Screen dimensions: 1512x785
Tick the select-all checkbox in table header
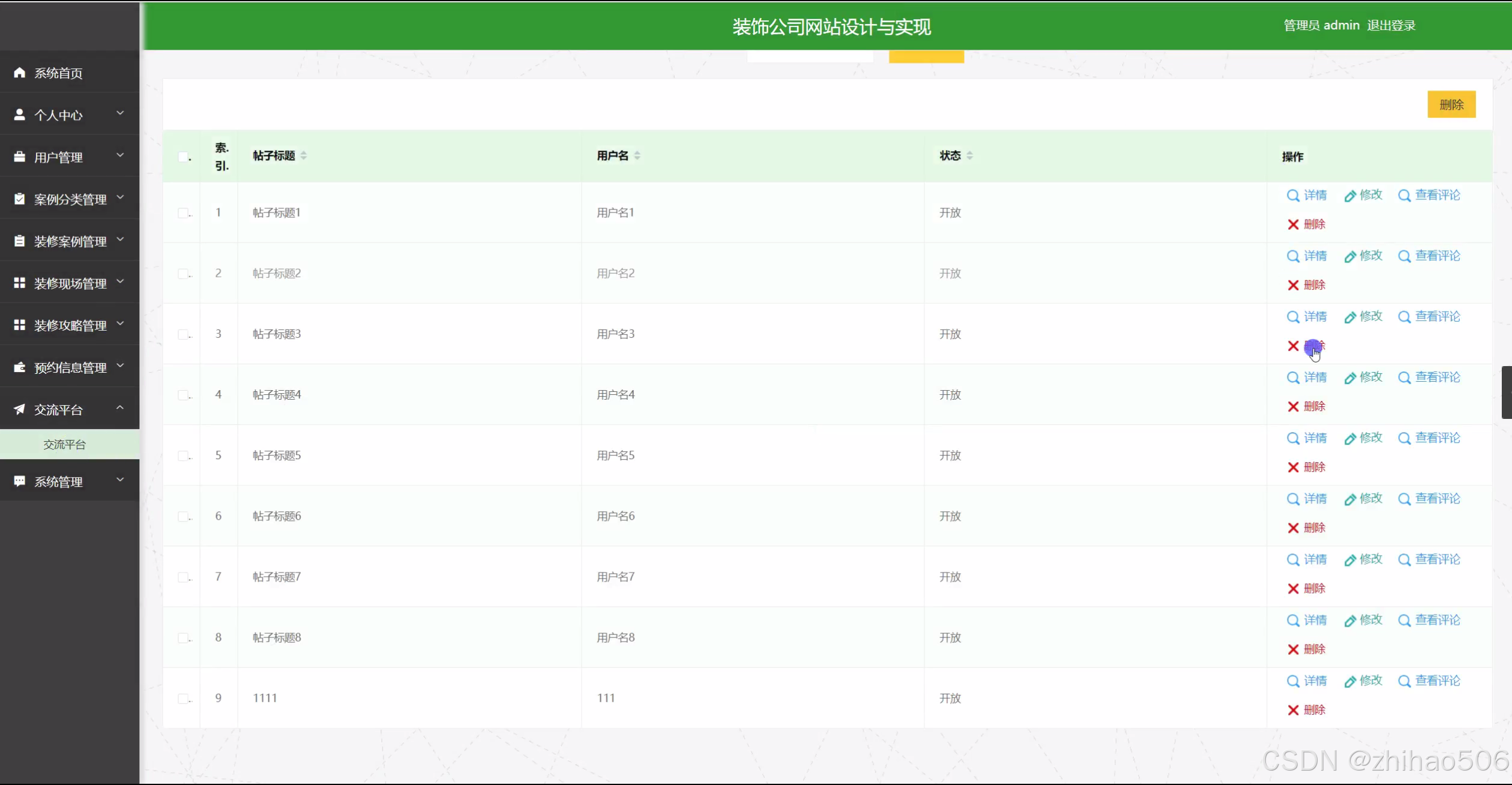click(183, 157)
